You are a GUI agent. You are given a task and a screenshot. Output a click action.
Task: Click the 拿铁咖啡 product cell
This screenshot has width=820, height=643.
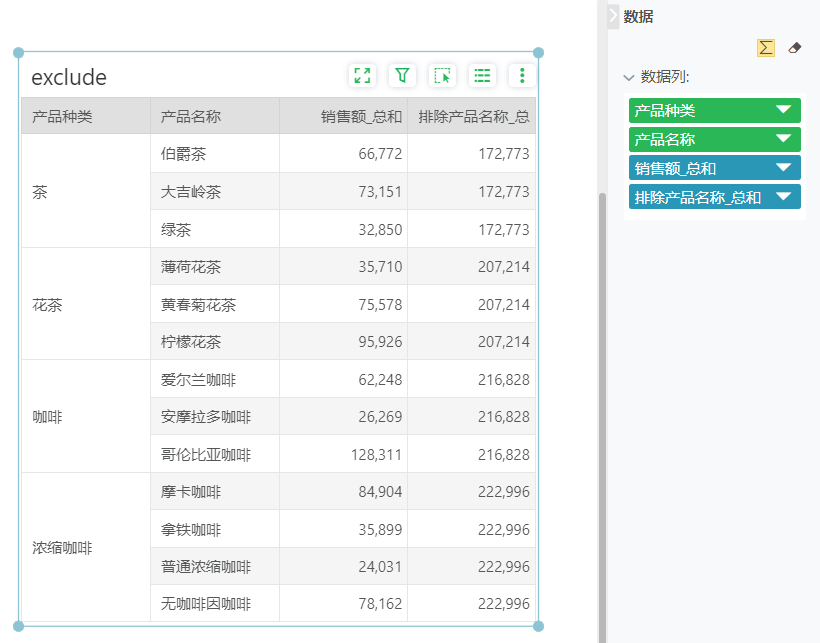click(x=214, y=529)
